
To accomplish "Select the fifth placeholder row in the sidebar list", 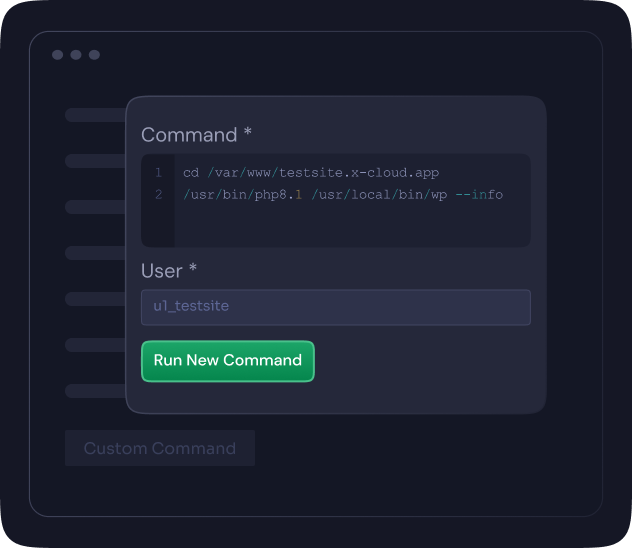I will click(x=96, y=299).
